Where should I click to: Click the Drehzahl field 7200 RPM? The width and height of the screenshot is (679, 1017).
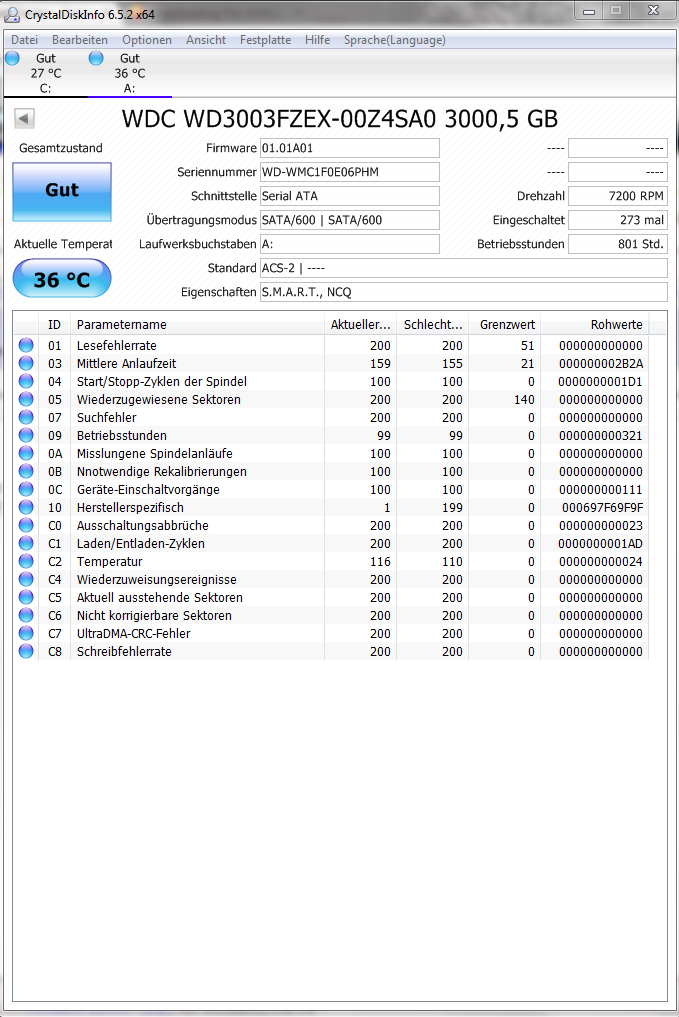coord(618,196)
